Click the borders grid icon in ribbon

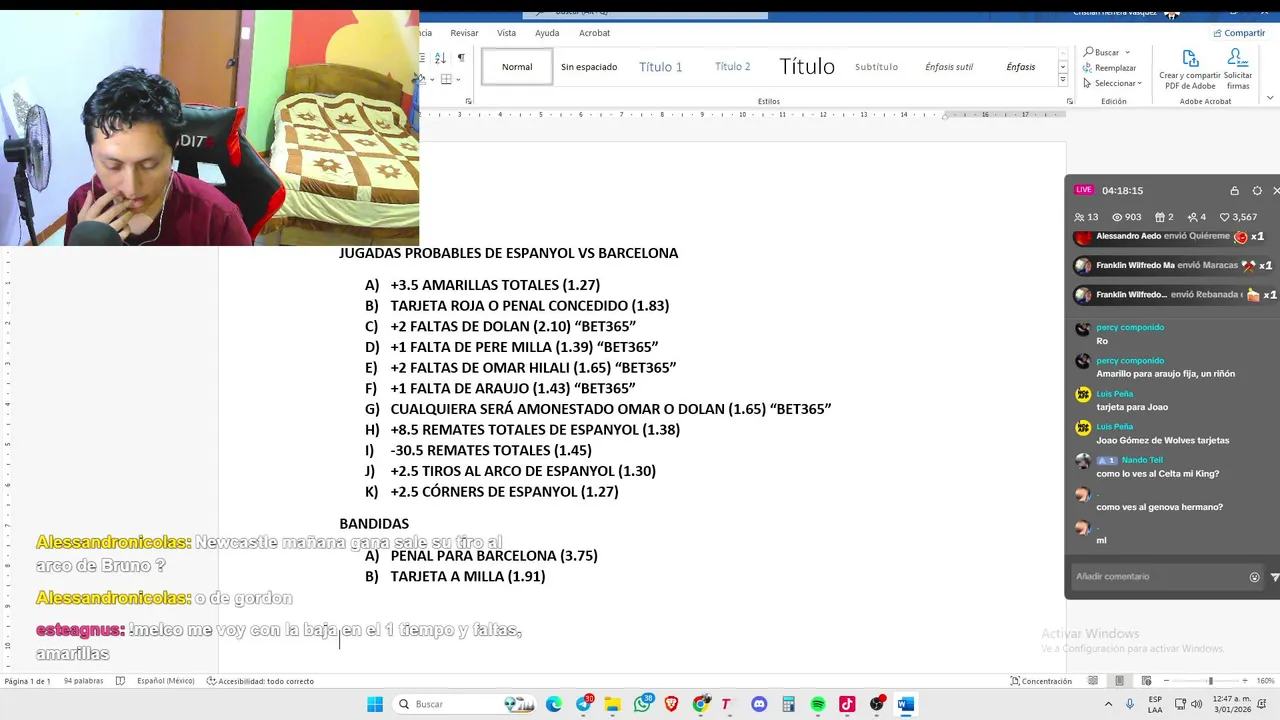click(x=446, y=79)
